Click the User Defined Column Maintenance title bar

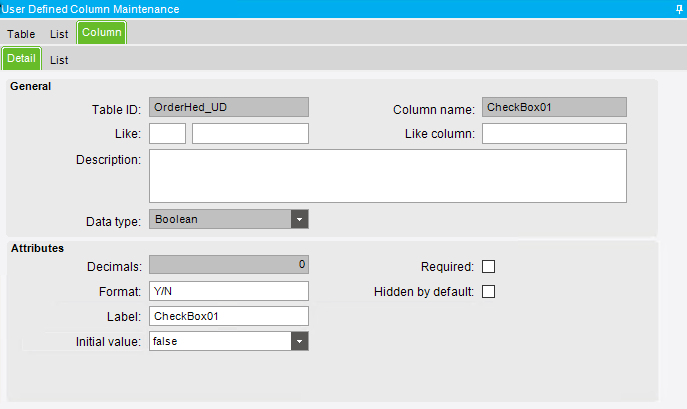pos(300,9)
